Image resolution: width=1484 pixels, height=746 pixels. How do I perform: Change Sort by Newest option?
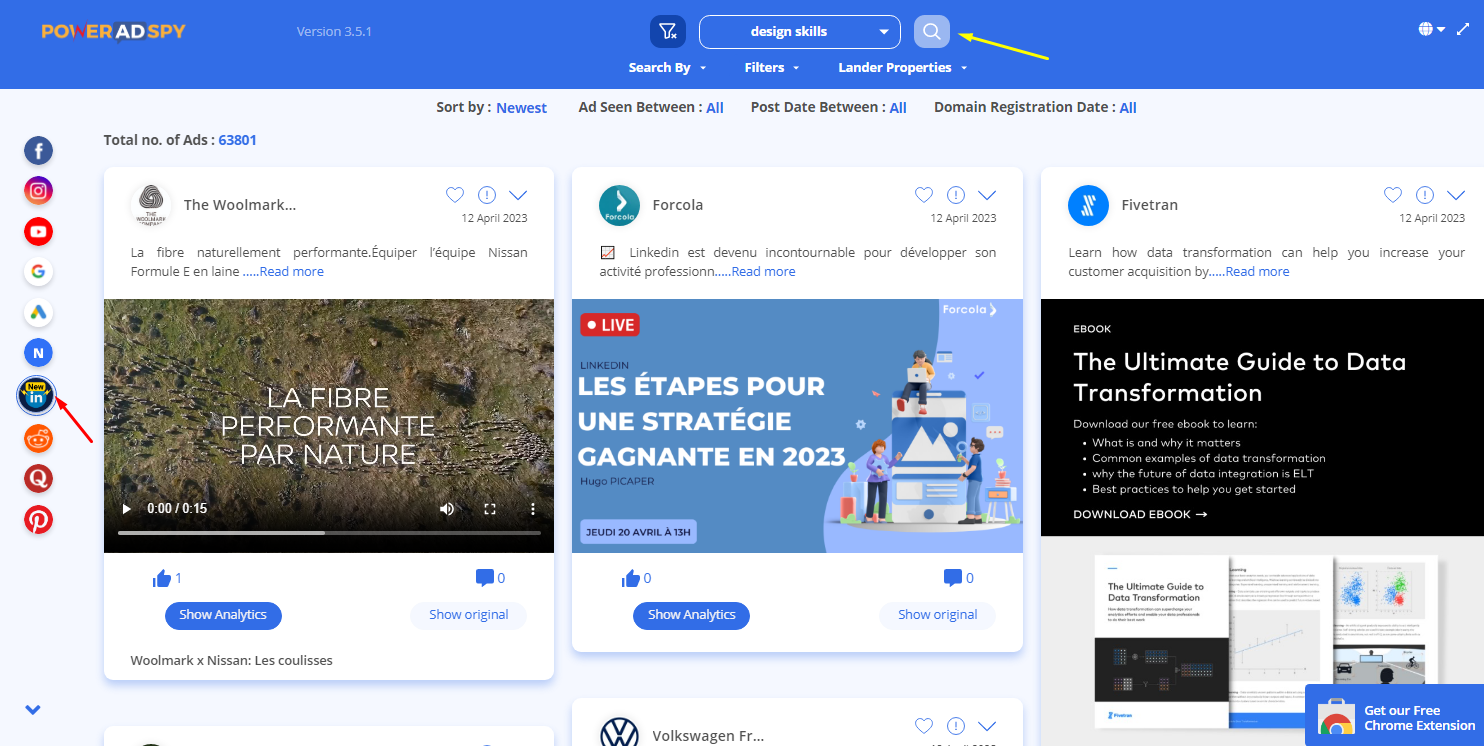pyautogui.click(x=521, y=108)
